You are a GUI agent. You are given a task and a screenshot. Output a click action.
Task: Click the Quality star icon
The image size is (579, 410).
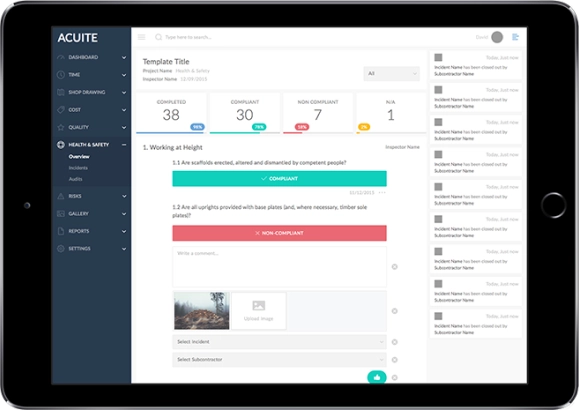point(61,127)
